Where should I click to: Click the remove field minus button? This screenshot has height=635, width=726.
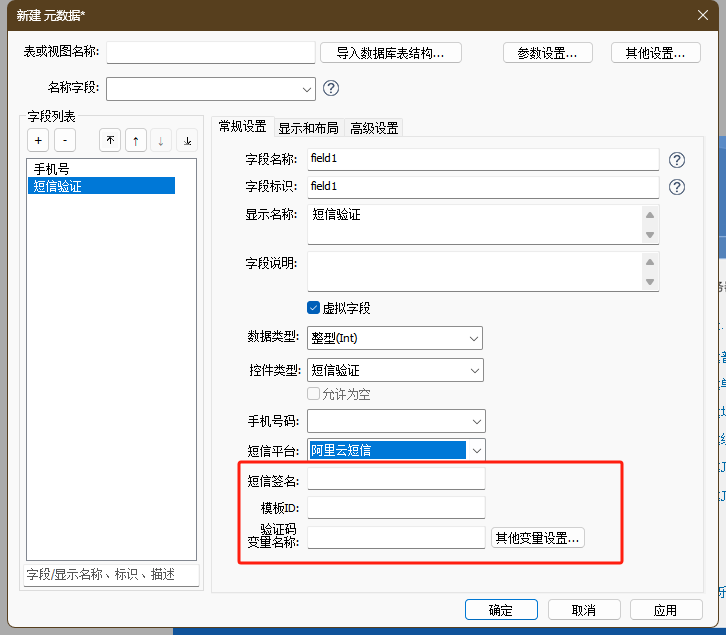(x=64, y=141)
